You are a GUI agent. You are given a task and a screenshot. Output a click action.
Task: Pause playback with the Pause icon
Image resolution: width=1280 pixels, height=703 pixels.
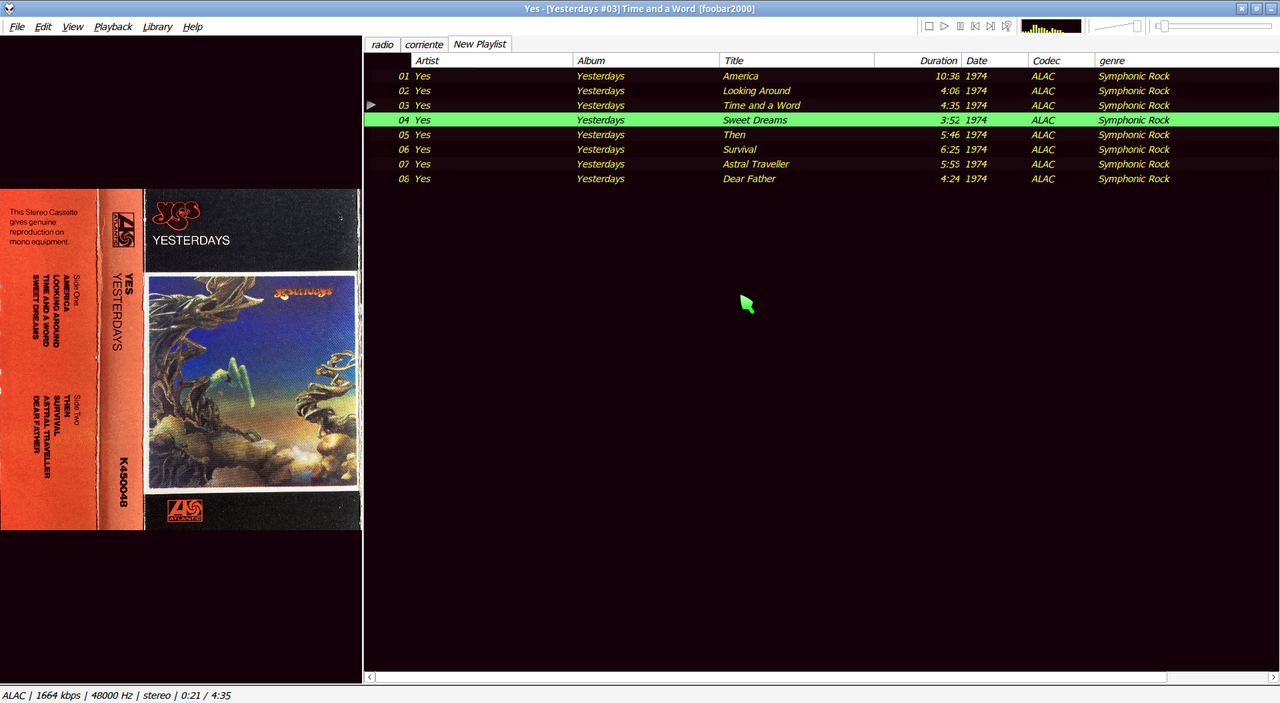click(x=960, y=26)
